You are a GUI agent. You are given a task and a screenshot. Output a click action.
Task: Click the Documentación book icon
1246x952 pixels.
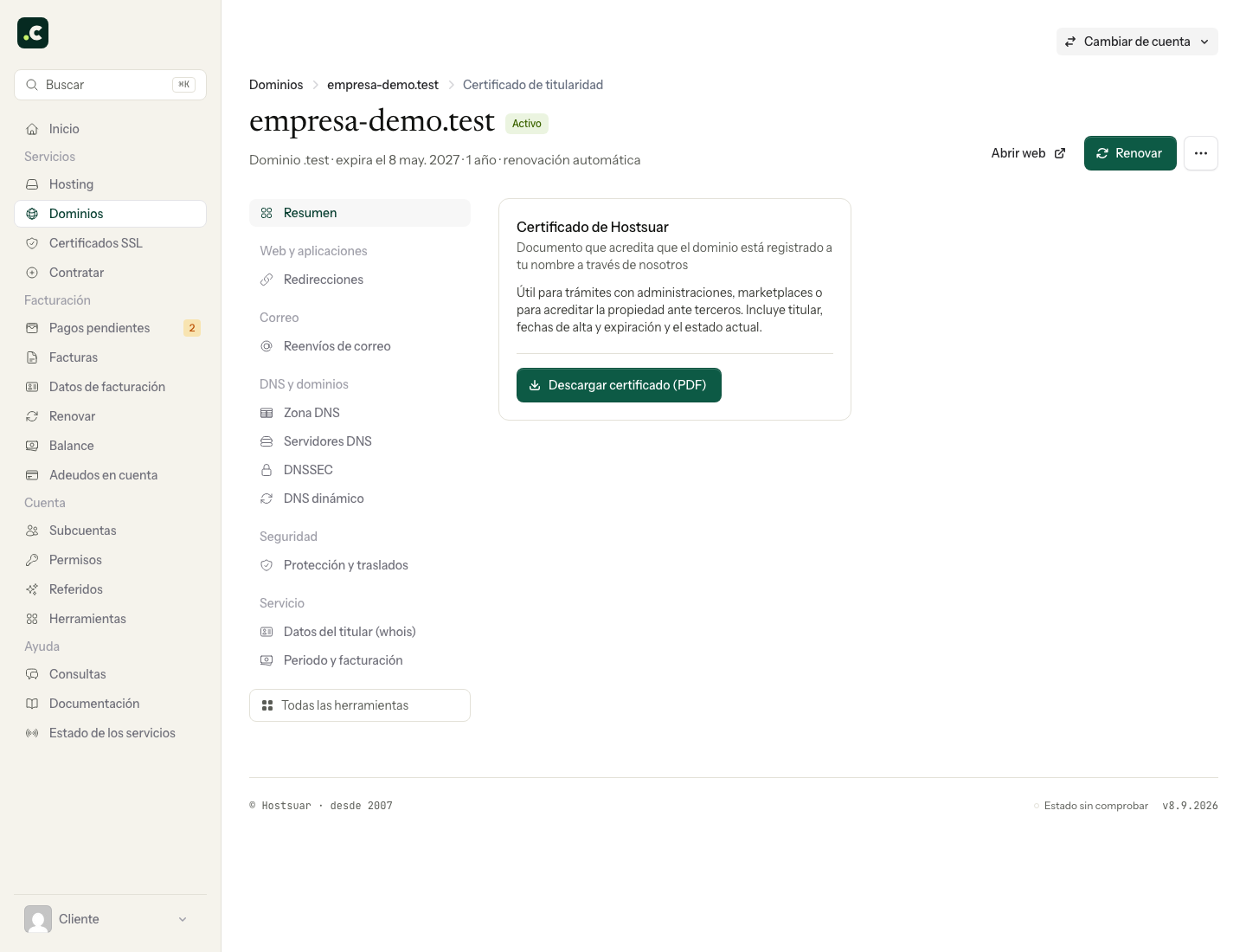click(x=32, y=704)
